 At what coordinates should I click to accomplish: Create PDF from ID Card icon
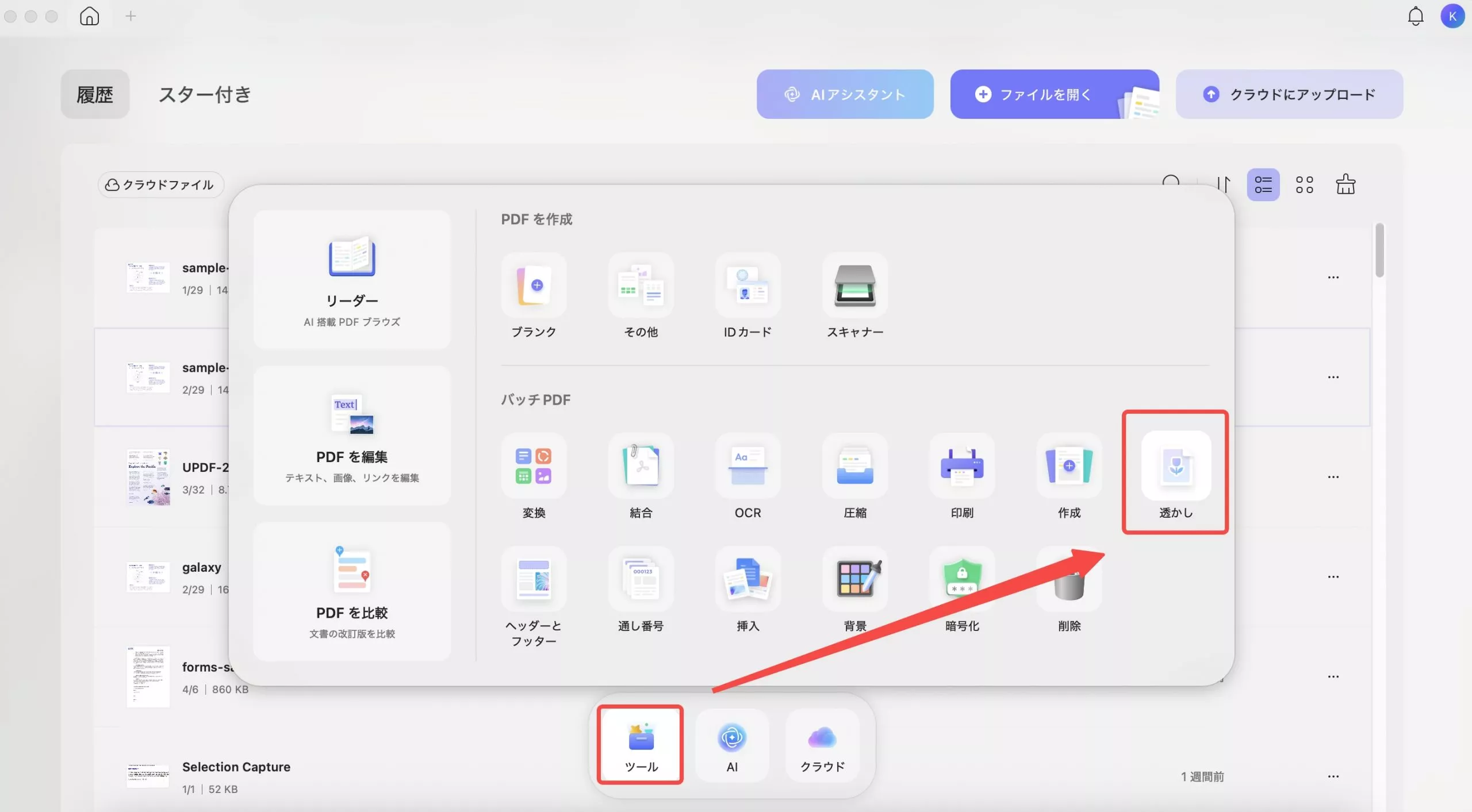point(747,286)
